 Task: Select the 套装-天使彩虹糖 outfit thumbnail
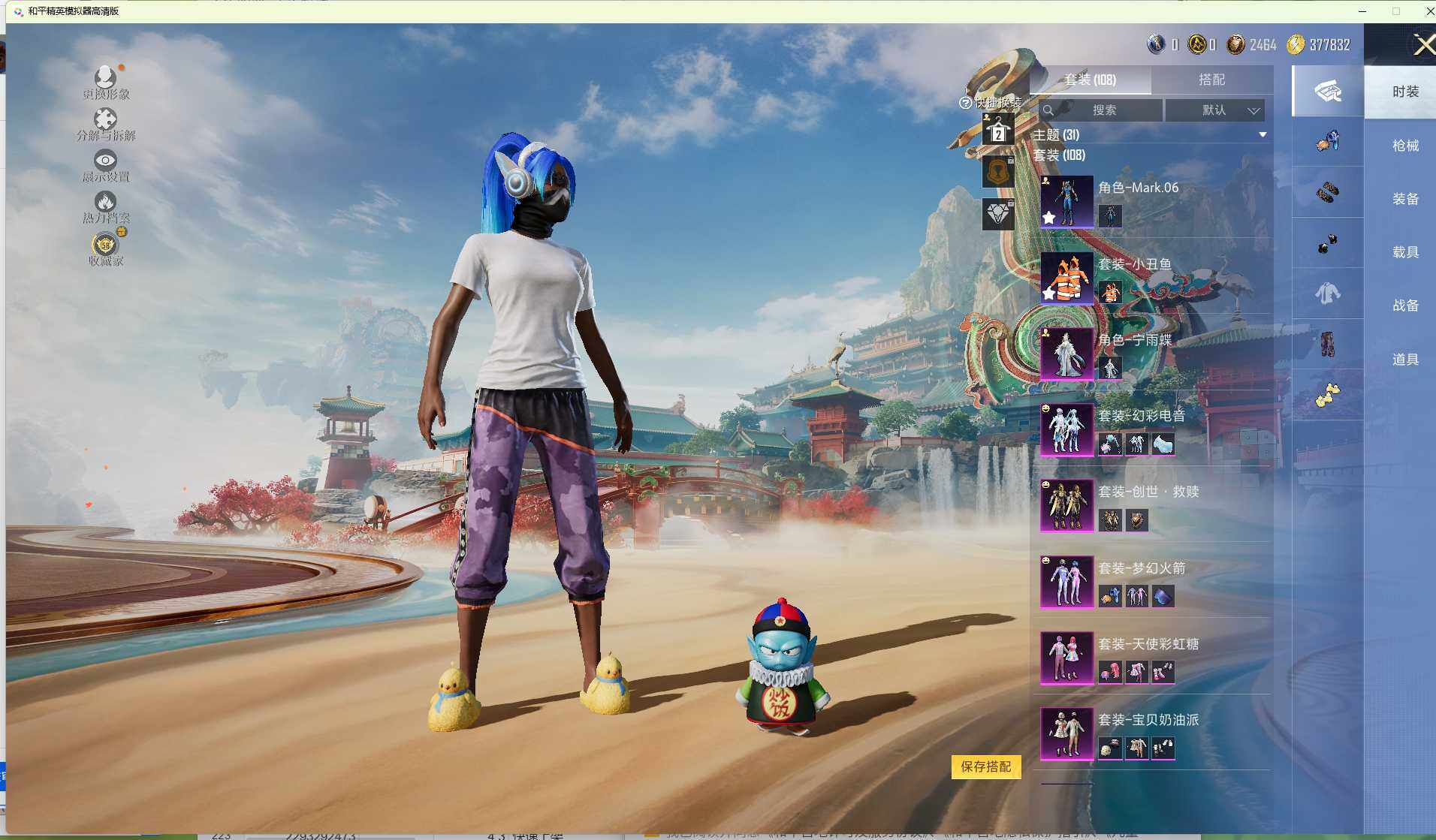[x=1066, y=658]
